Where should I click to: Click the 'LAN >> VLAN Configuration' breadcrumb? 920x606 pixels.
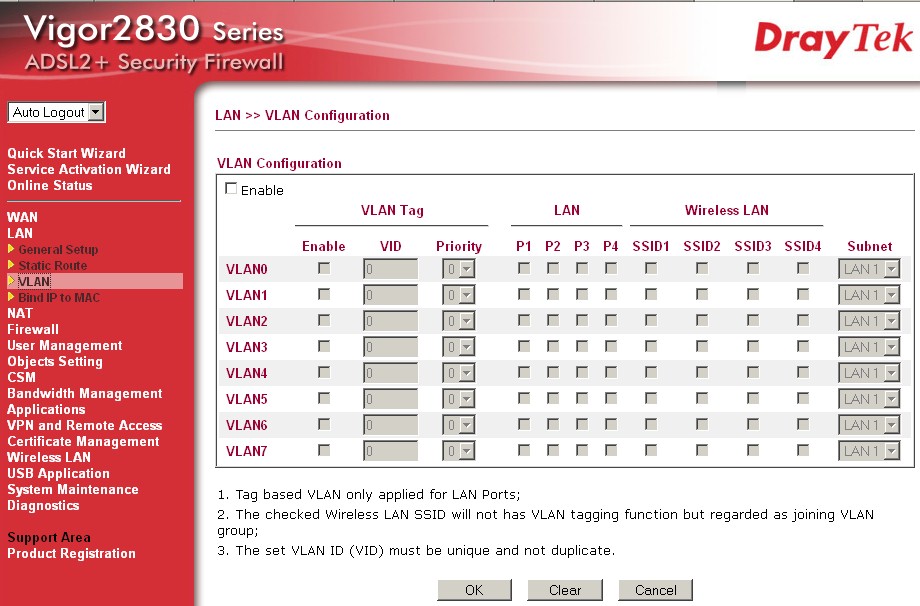[x=302, y=116]
